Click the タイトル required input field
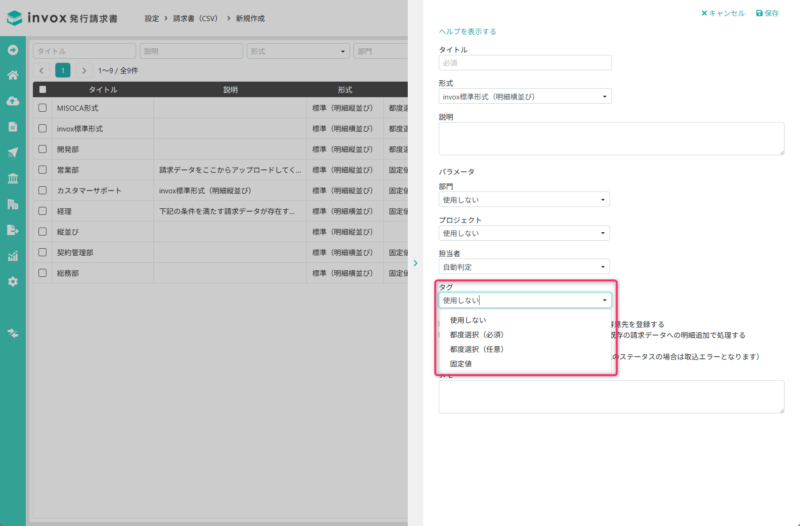Image resolution: width=800 pixels, height=526 pixels. coord(525,63)
